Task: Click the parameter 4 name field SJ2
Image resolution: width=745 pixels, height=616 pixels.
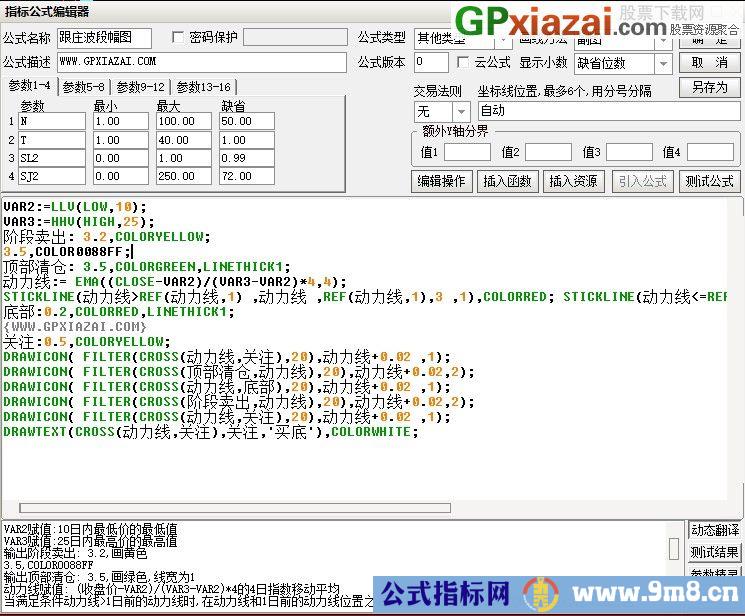Action: tap(52, 176)
